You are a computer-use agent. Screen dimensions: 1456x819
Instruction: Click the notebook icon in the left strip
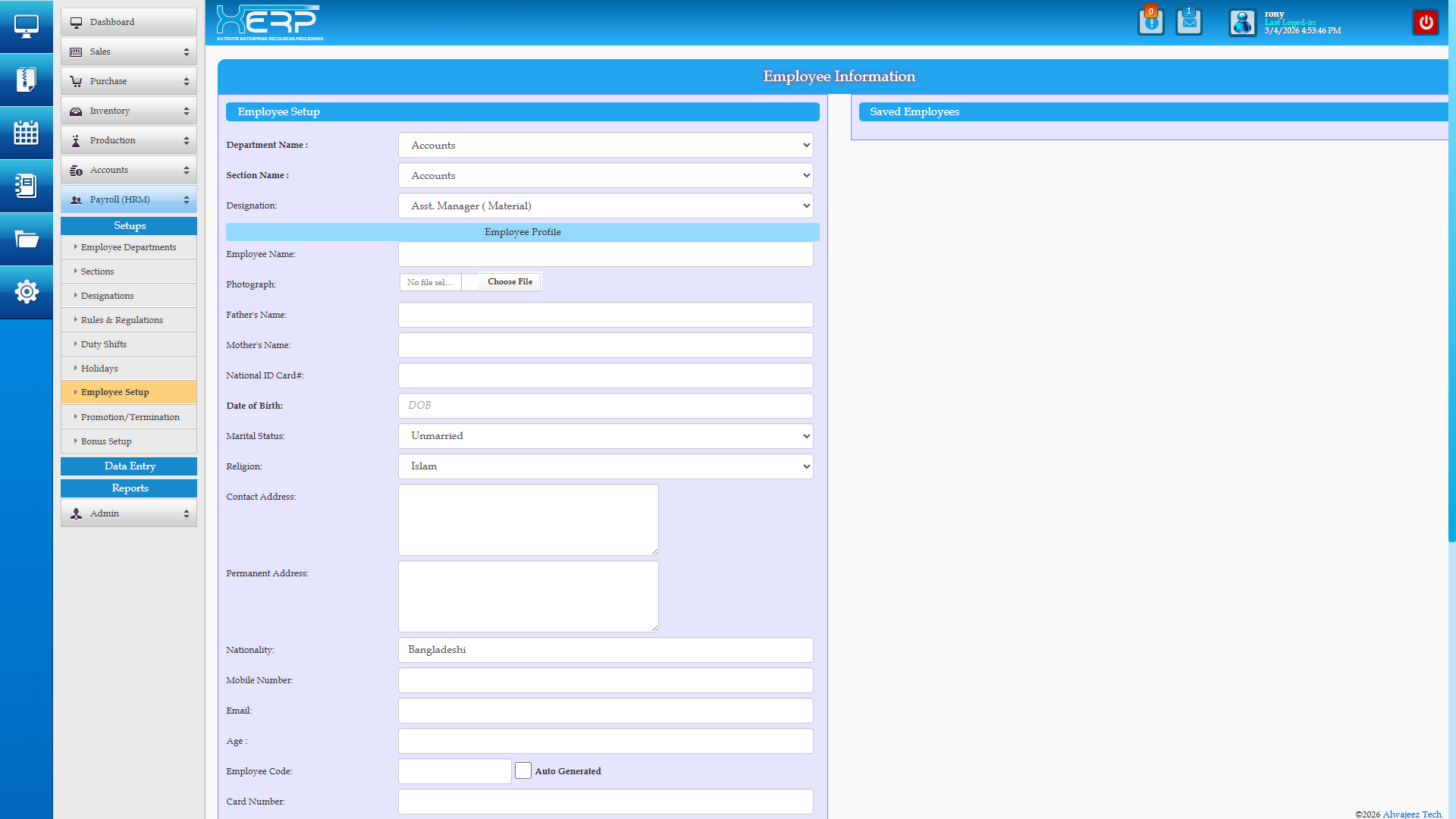26,186
